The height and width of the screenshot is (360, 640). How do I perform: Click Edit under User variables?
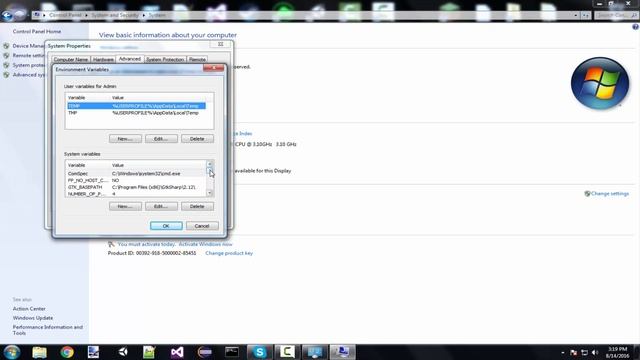161,139
